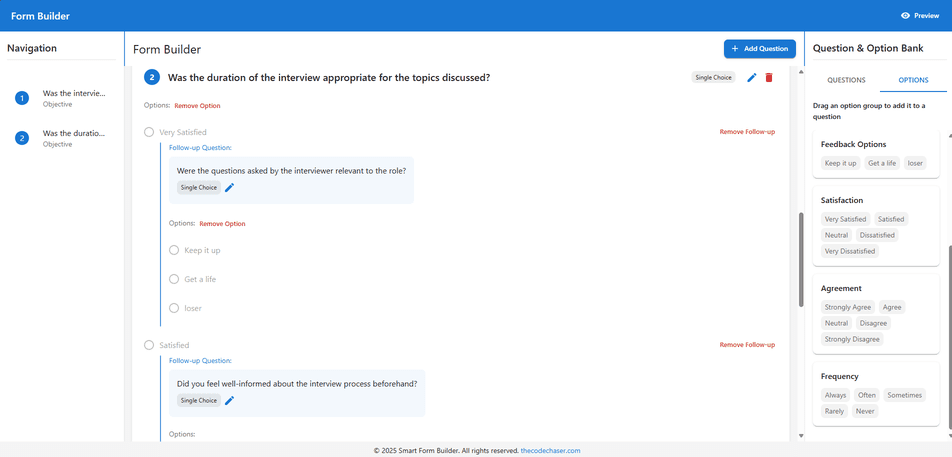Select the 'Keep it up' radio option

coord(174,250)
